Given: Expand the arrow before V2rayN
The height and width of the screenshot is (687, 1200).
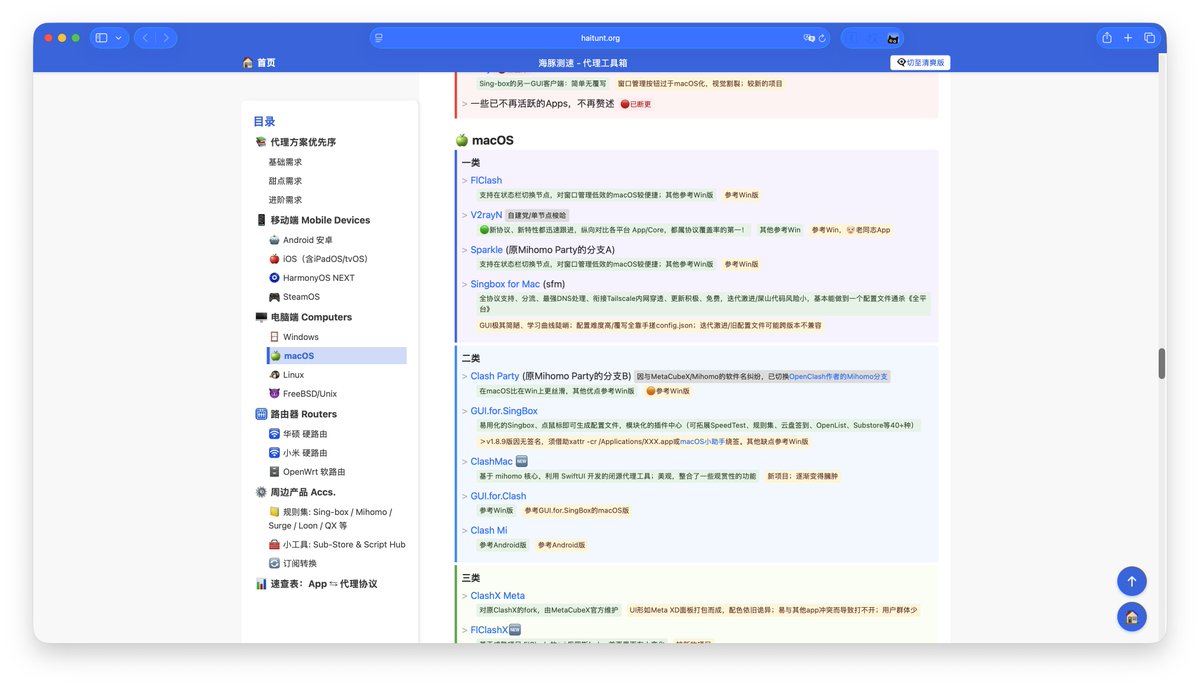Looking at the screenshot, I should coord(465,215).
